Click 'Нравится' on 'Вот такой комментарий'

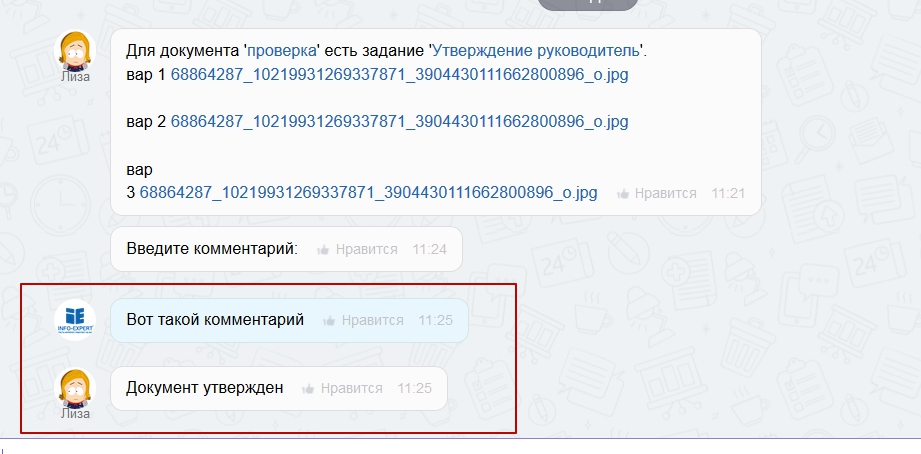point(372,321)
